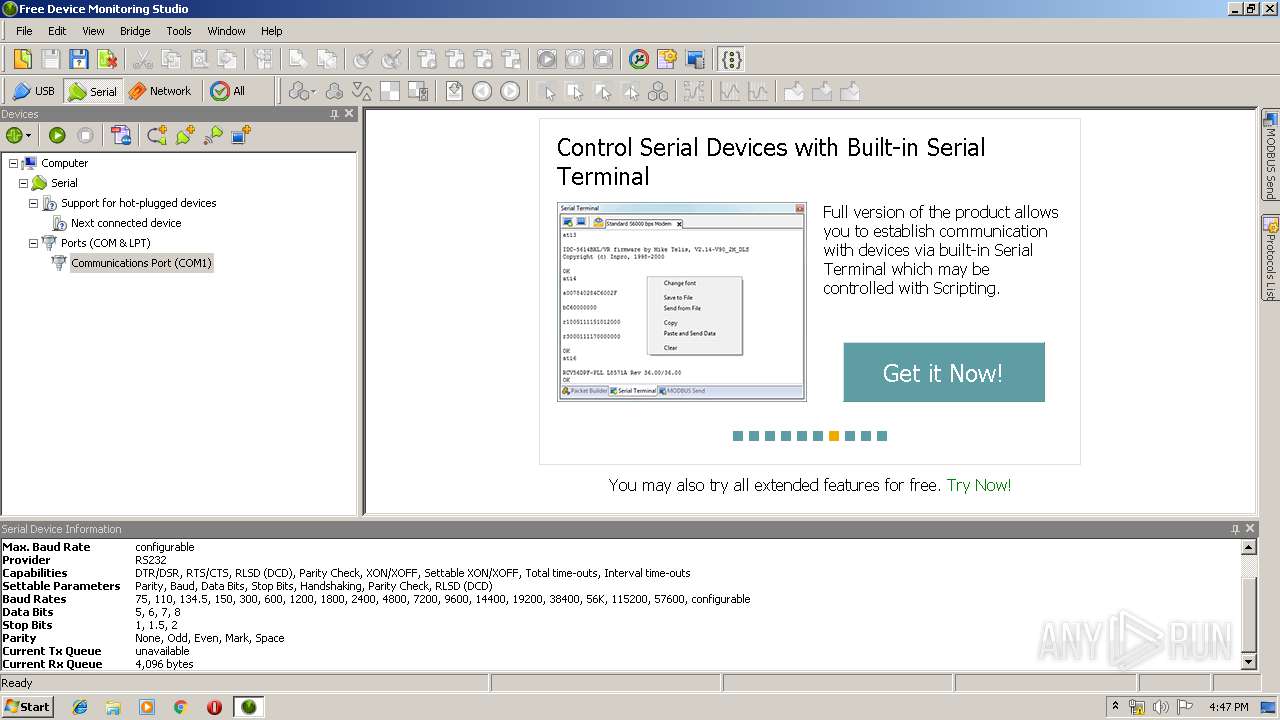Click the scissors cut icon
The width and height of the screenshot is (1280, 720).
click(143, 59)
